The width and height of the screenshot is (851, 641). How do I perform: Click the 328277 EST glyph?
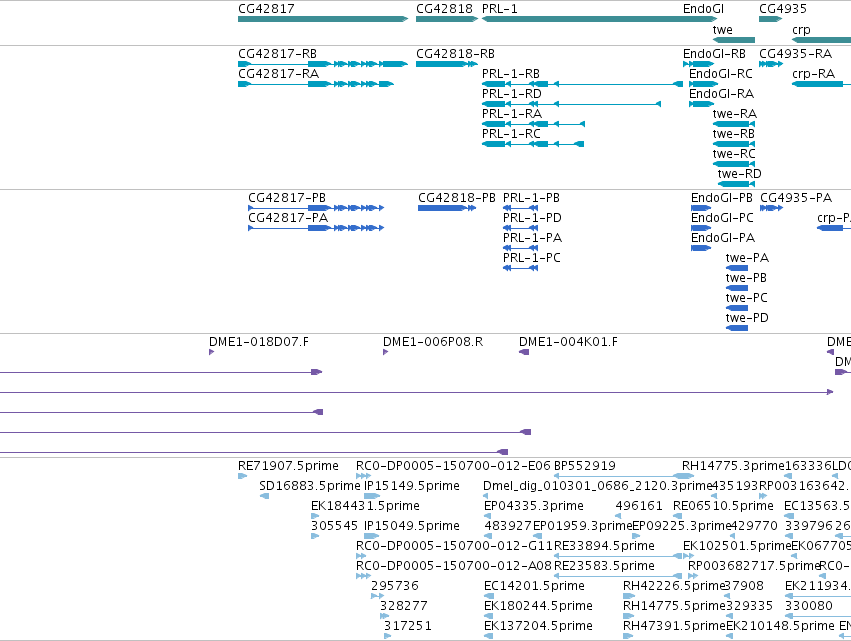(384, 616)
